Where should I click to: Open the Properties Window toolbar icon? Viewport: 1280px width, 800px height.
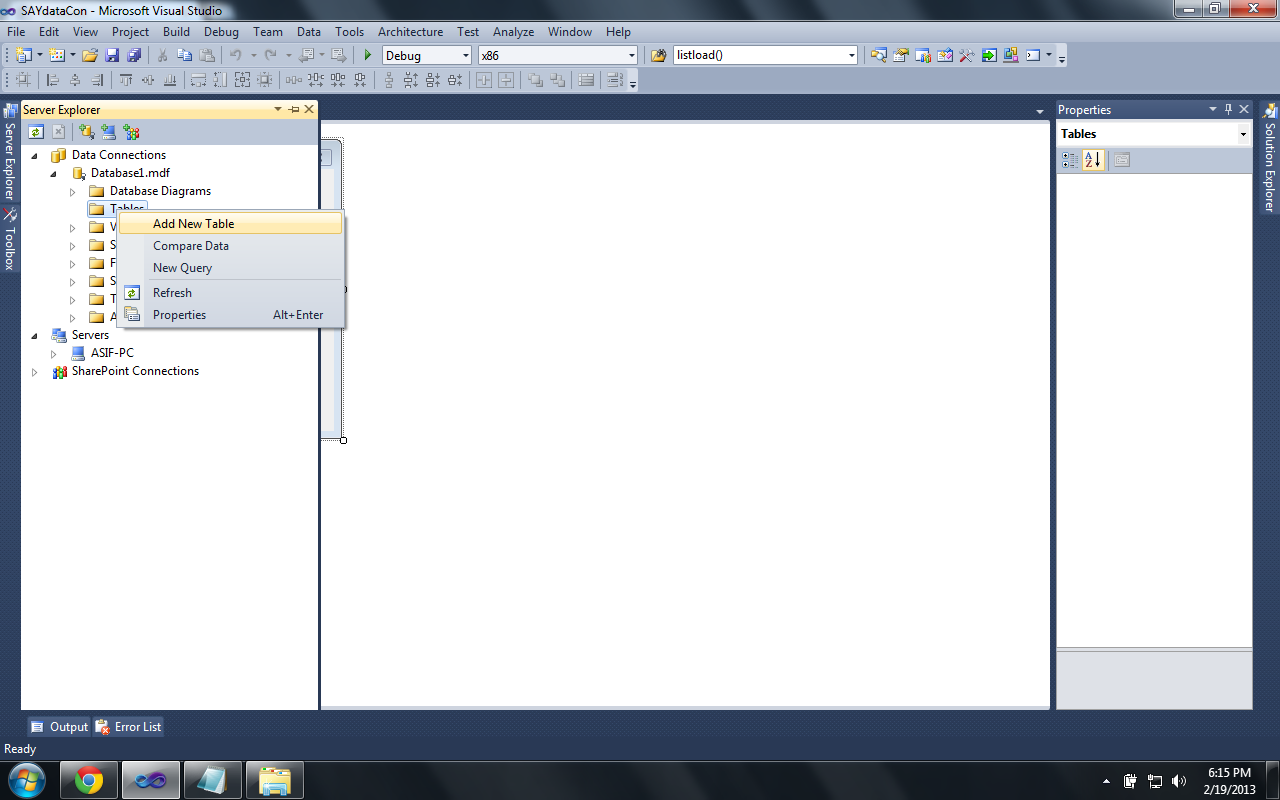click(901, 55)
